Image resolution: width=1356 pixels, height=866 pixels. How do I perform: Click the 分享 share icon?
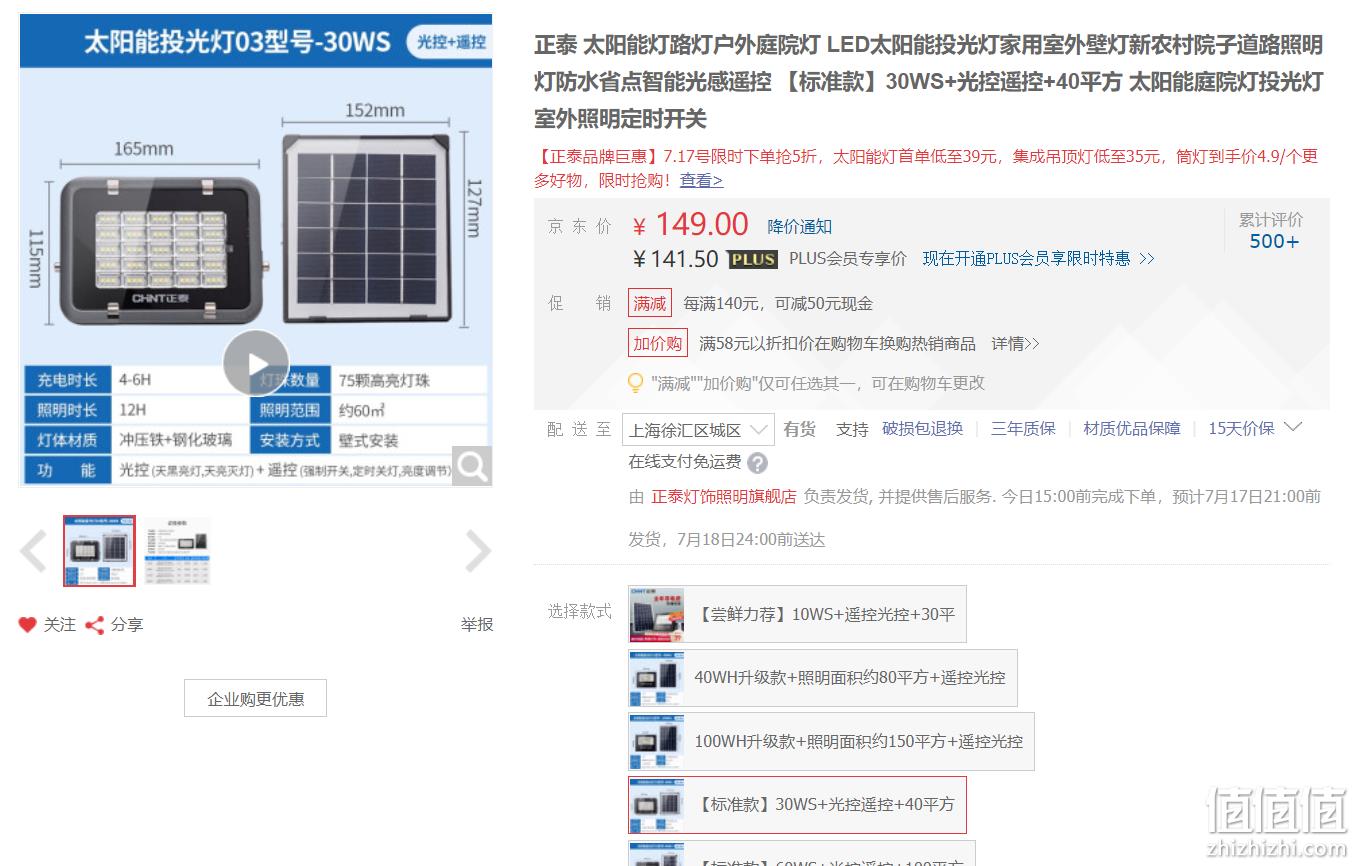click(95, 625)
